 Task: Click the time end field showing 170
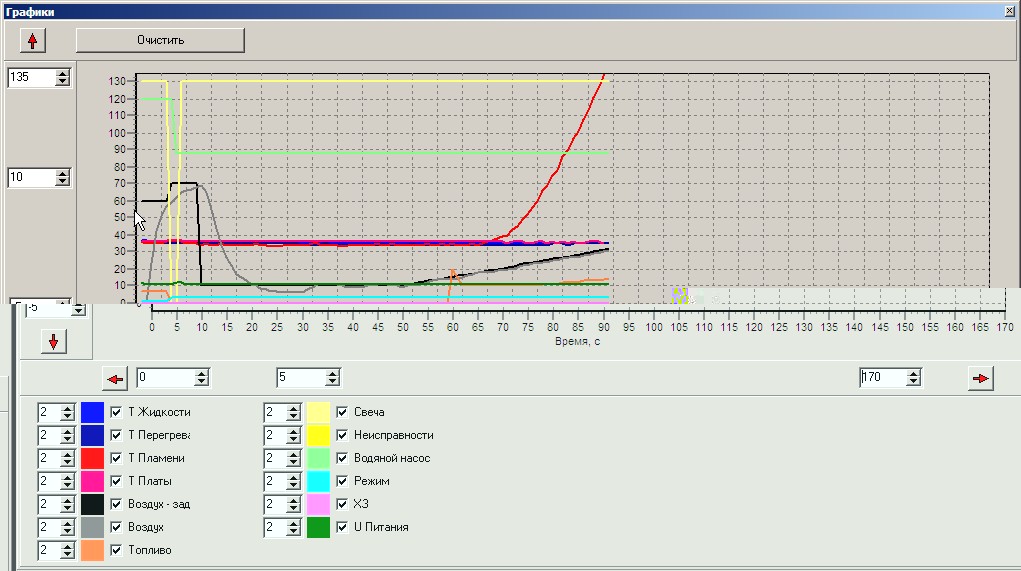[x=883, y=377]
